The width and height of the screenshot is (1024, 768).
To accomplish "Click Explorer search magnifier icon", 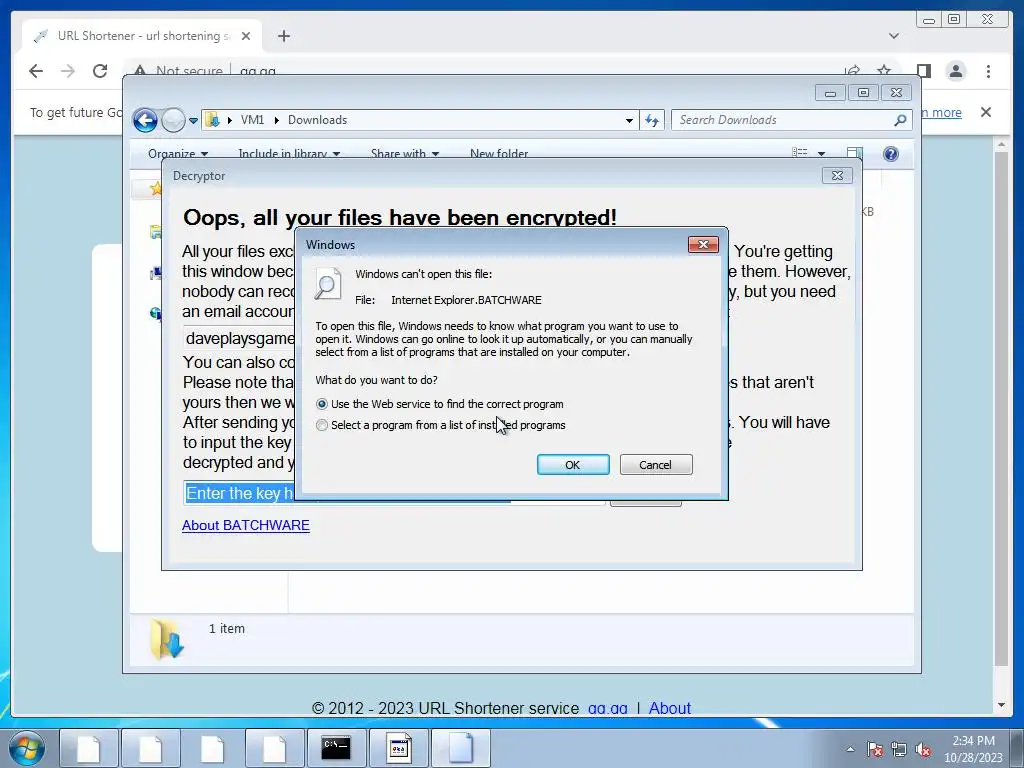I will point(900,120).
